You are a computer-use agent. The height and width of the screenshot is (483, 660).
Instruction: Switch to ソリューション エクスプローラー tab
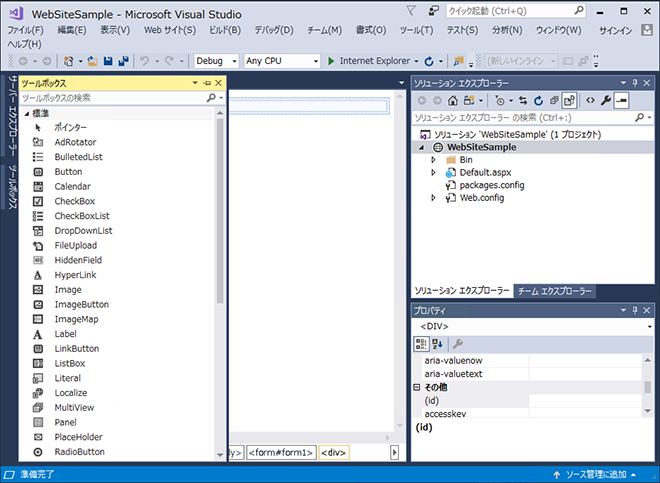click(x=462, y=291)
